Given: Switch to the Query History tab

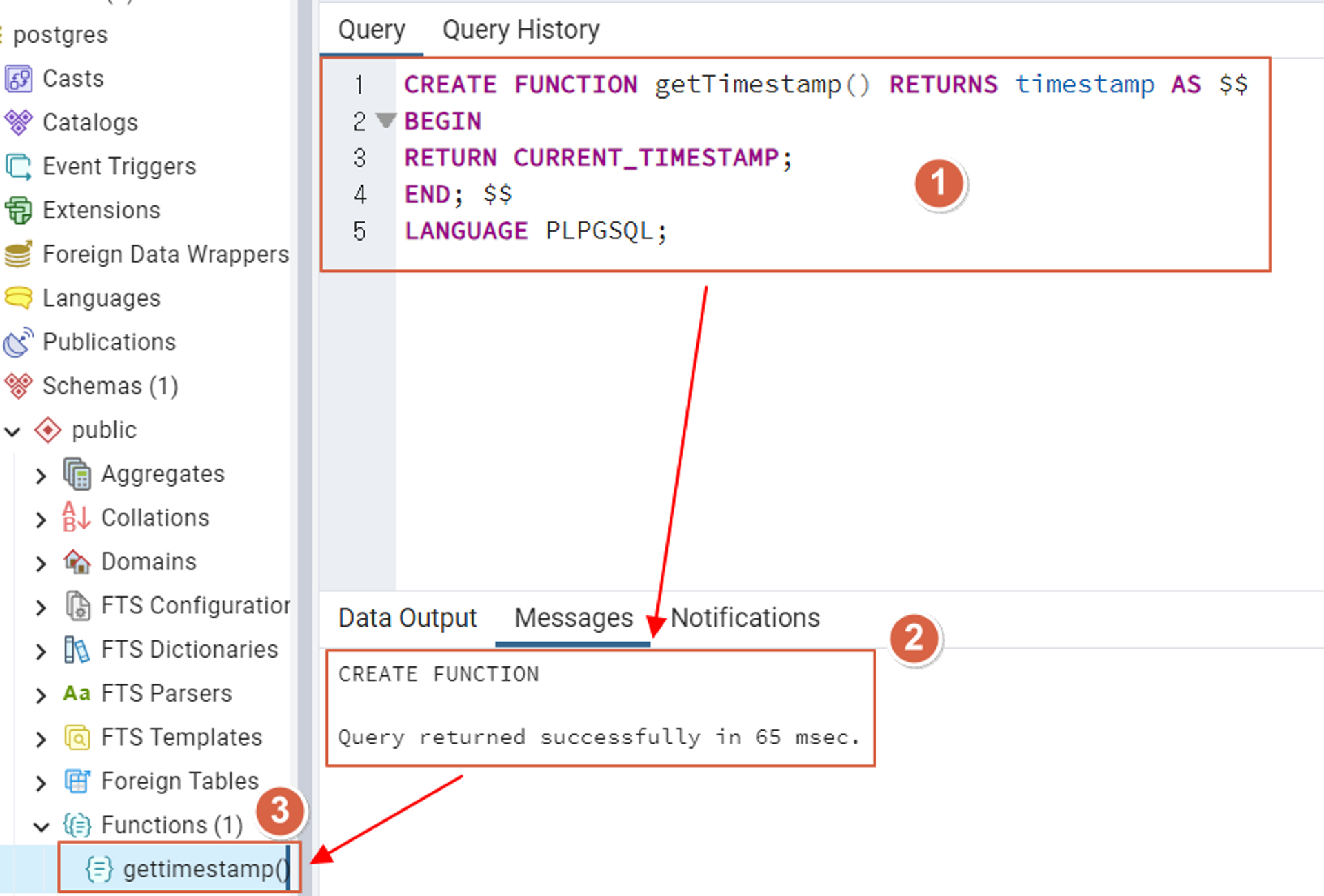Looking at the screenshot, I should pos(521,30).
